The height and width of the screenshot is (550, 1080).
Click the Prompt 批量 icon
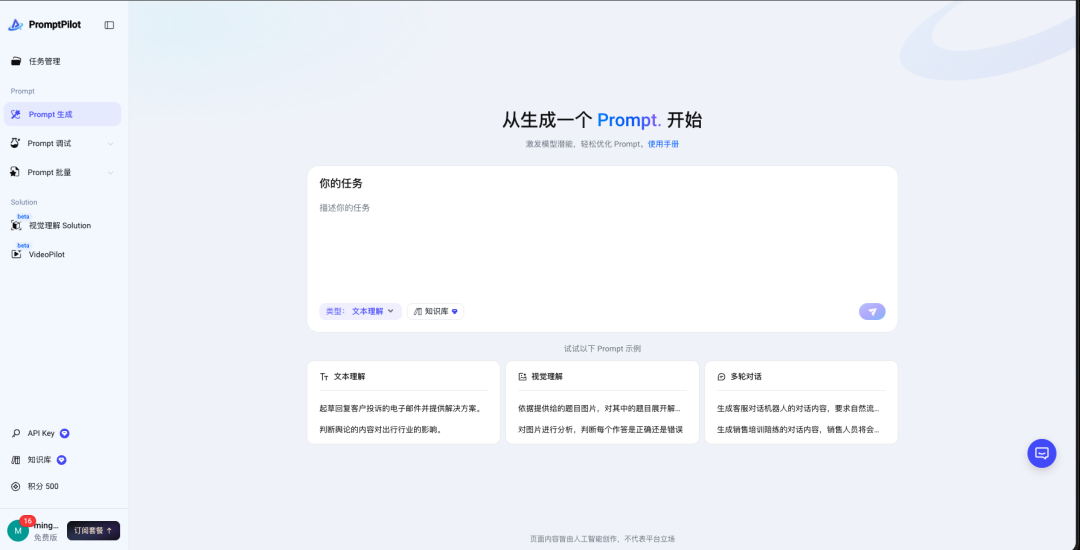pos(15,172)
